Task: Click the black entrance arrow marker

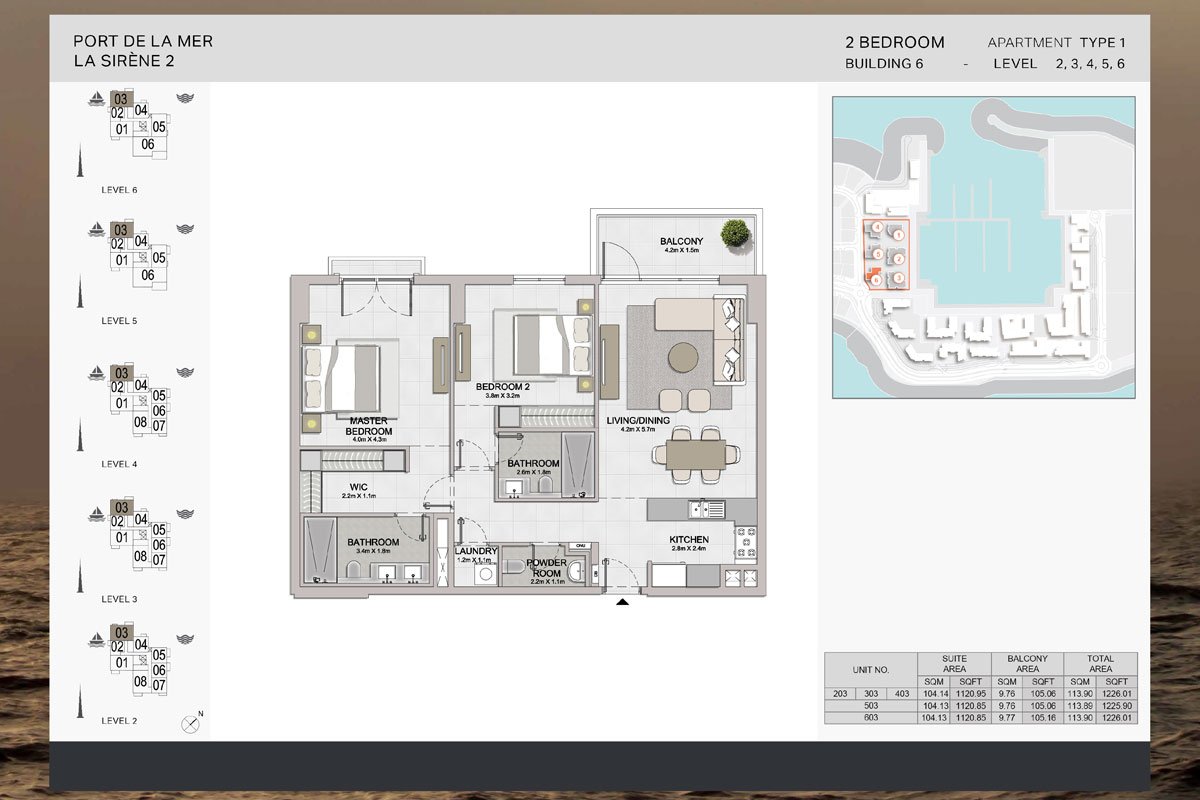Action: pos(623,602)
